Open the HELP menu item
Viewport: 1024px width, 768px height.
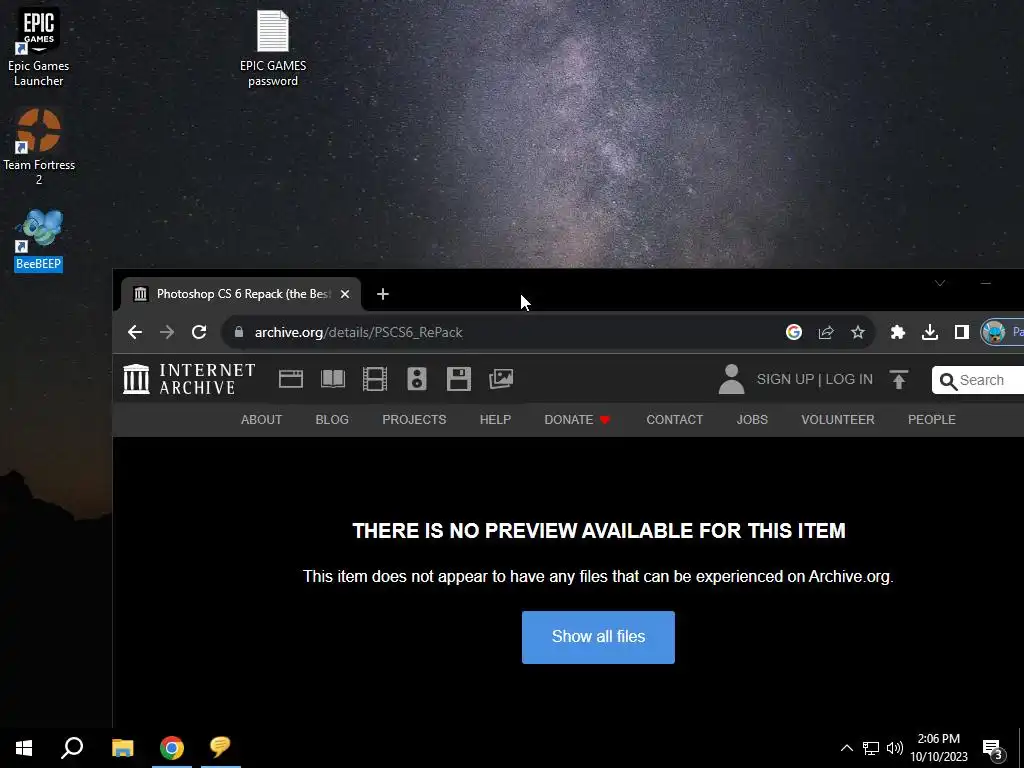495,420
